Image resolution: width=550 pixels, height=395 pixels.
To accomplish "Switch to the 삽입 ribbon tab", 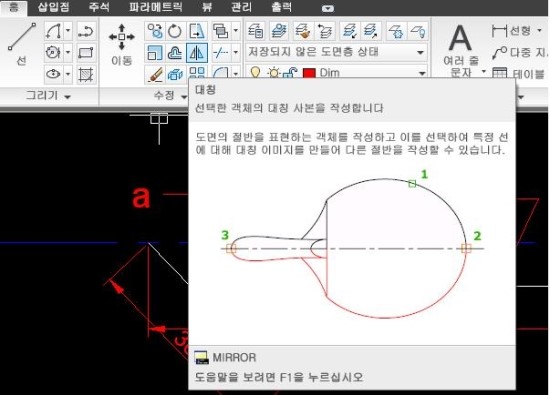I will pos(53,7).
